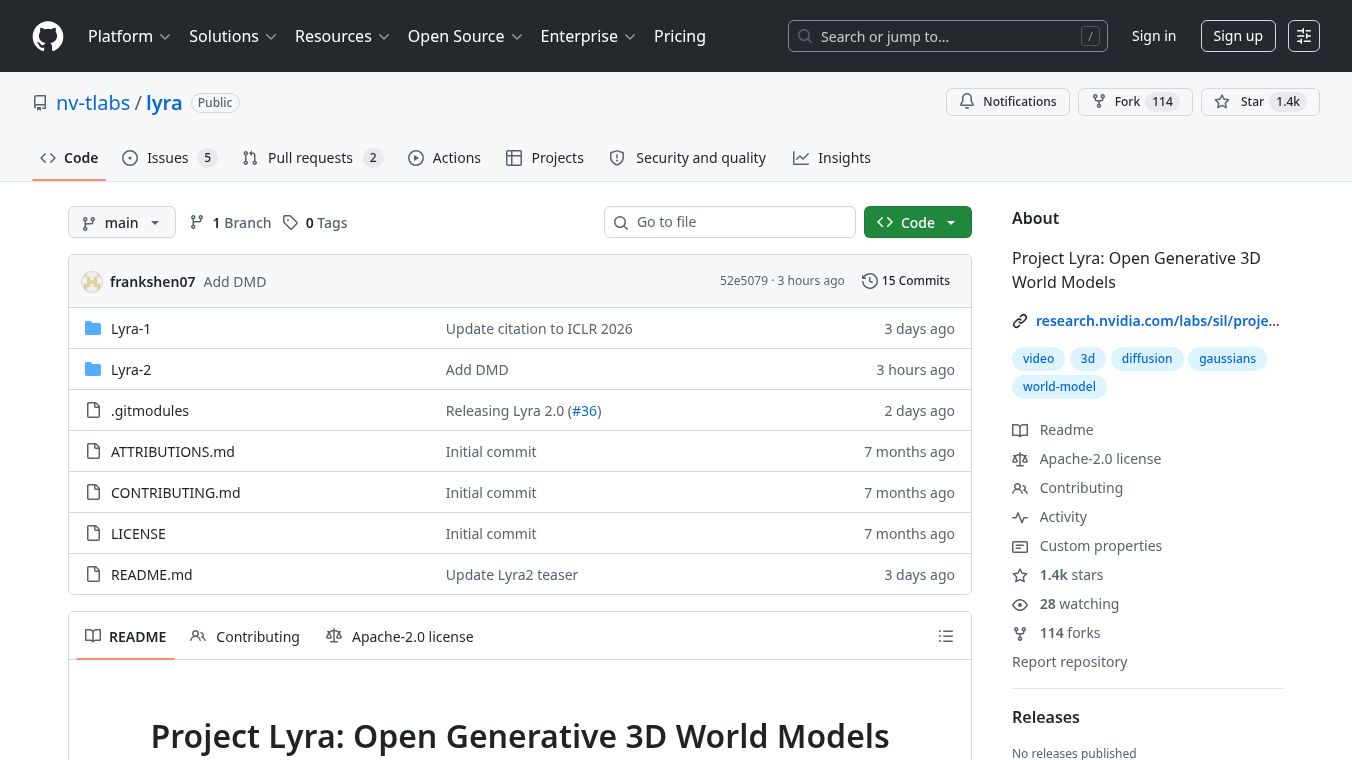Click the Security and quality shield icon

(617, 158)
